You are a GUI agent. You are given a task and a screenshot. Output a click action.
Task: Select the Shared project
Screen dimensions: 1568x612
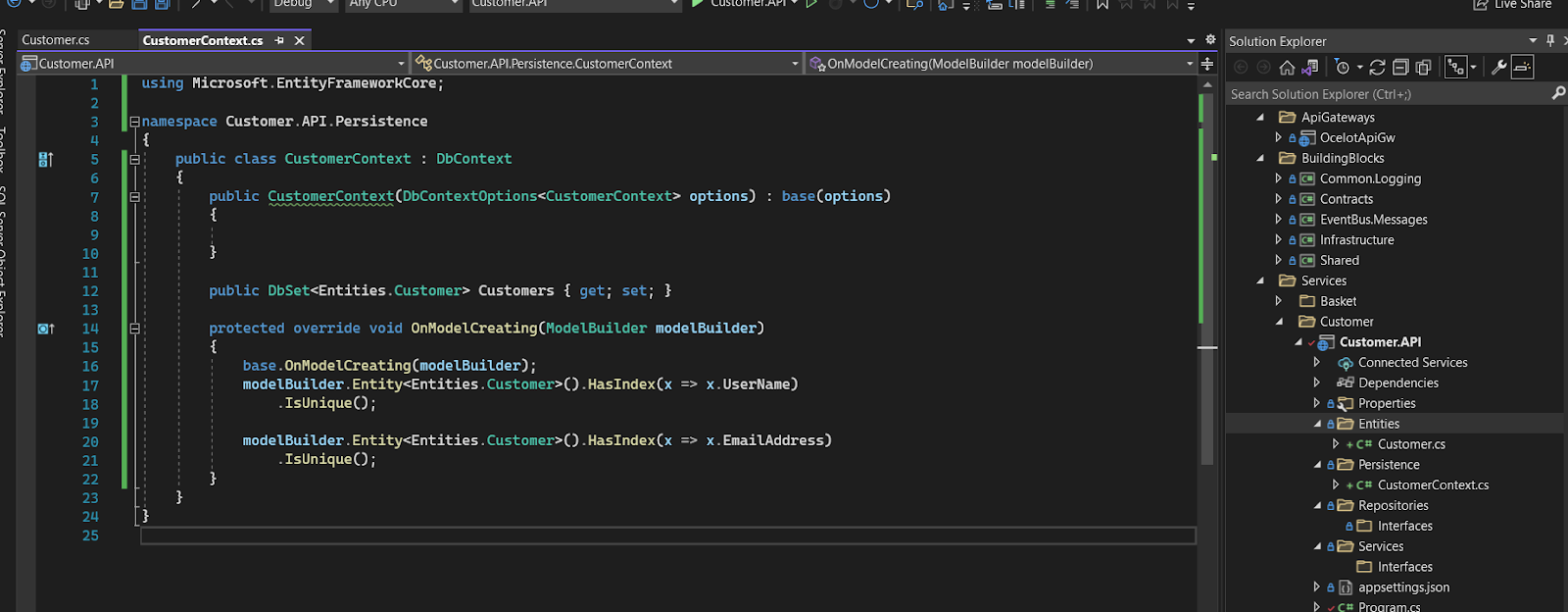[x=1339, y=261]
